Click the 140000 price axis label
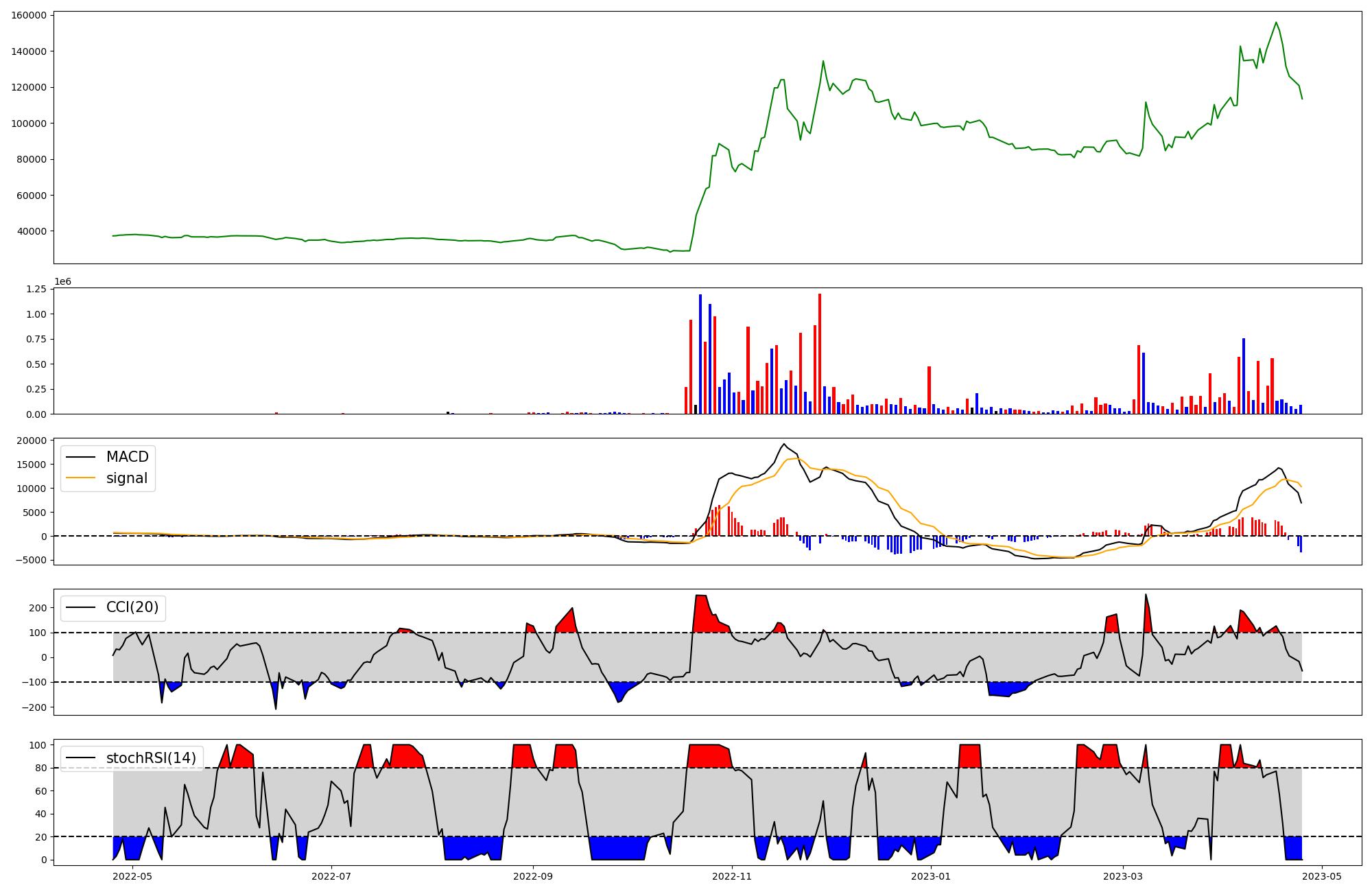The width and height of the screenshot is (1372, 892). 29,51
